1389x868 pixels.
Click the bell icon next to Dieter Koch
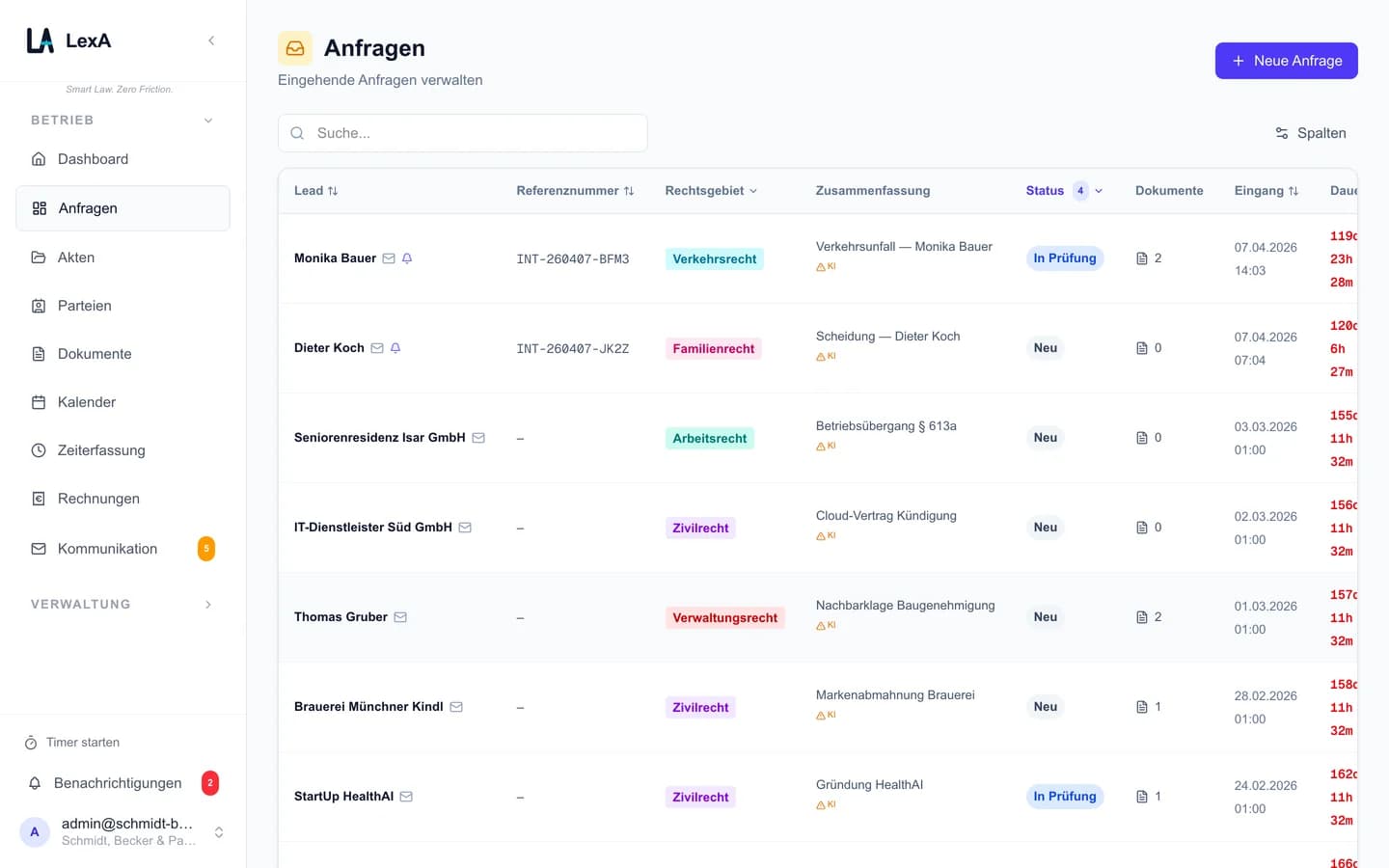[x=395, y=348]
